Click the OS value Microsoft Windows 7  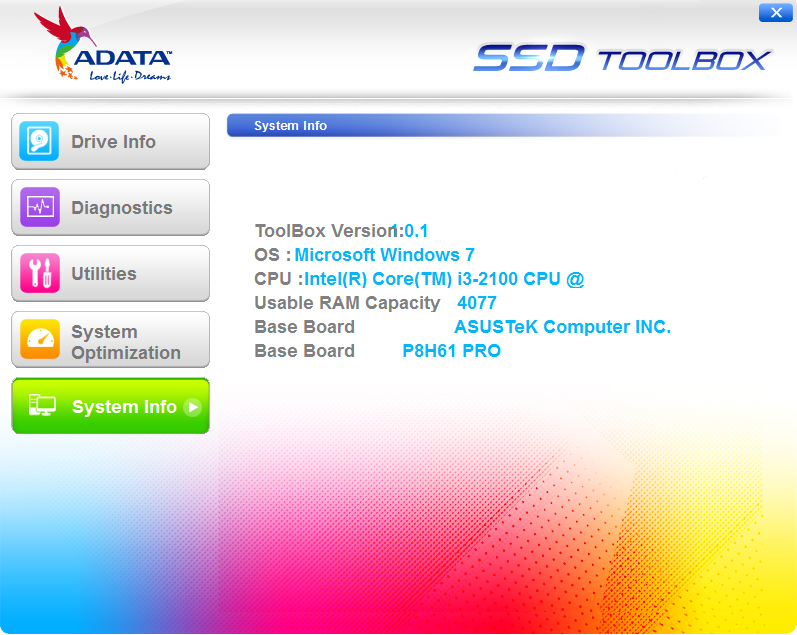coord(385,255)
